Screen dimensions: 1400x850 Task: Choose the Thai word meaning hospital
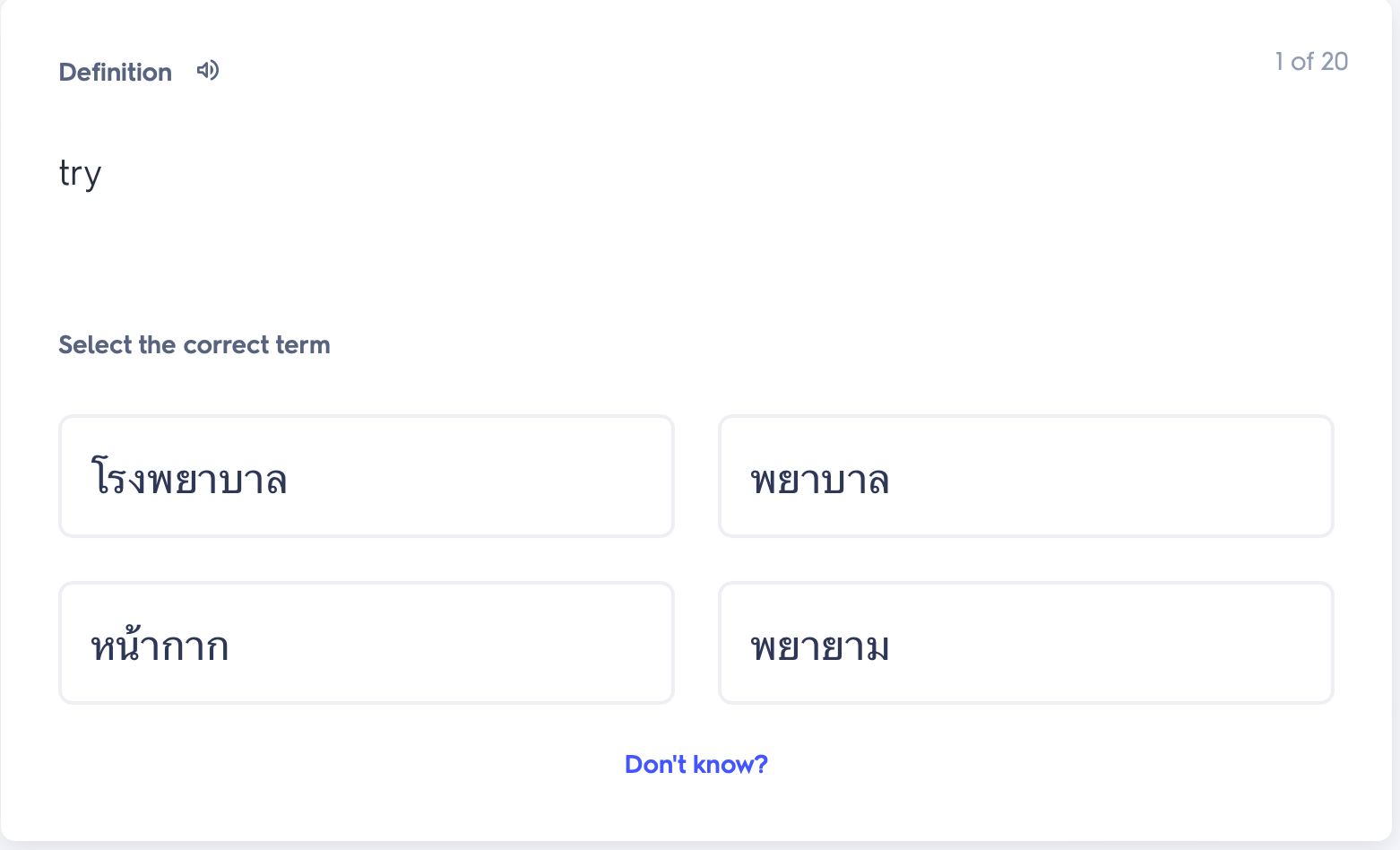click(x=366, y=476)
